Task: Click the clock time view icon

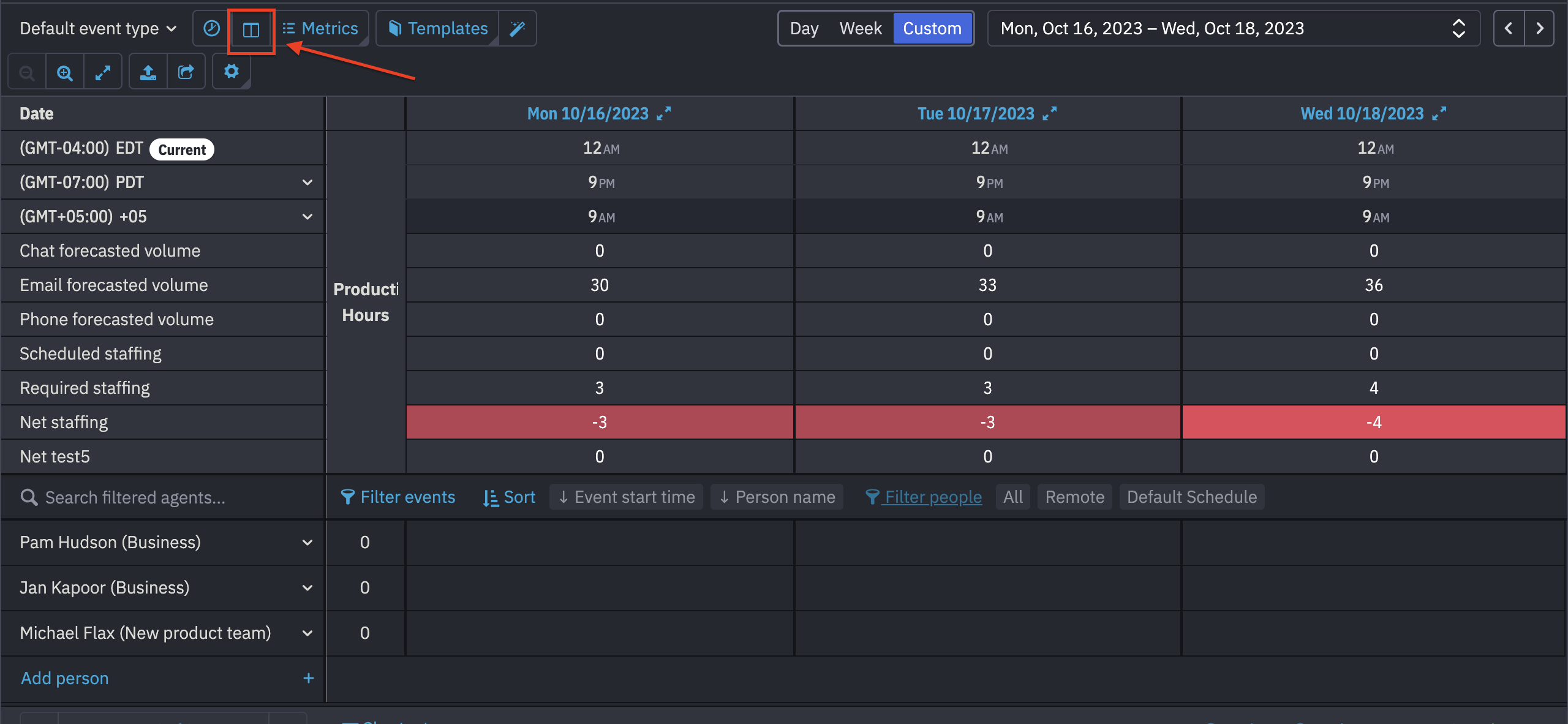Action: point(211,29)
